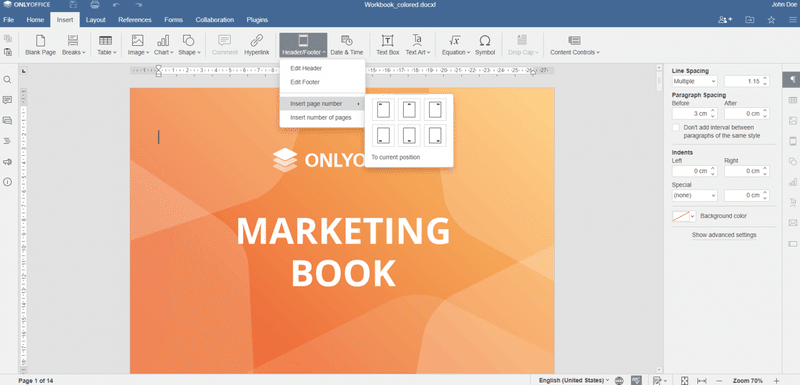Switch to the References tab
Screen dimensions: 800x385
(x=135, y=20)
